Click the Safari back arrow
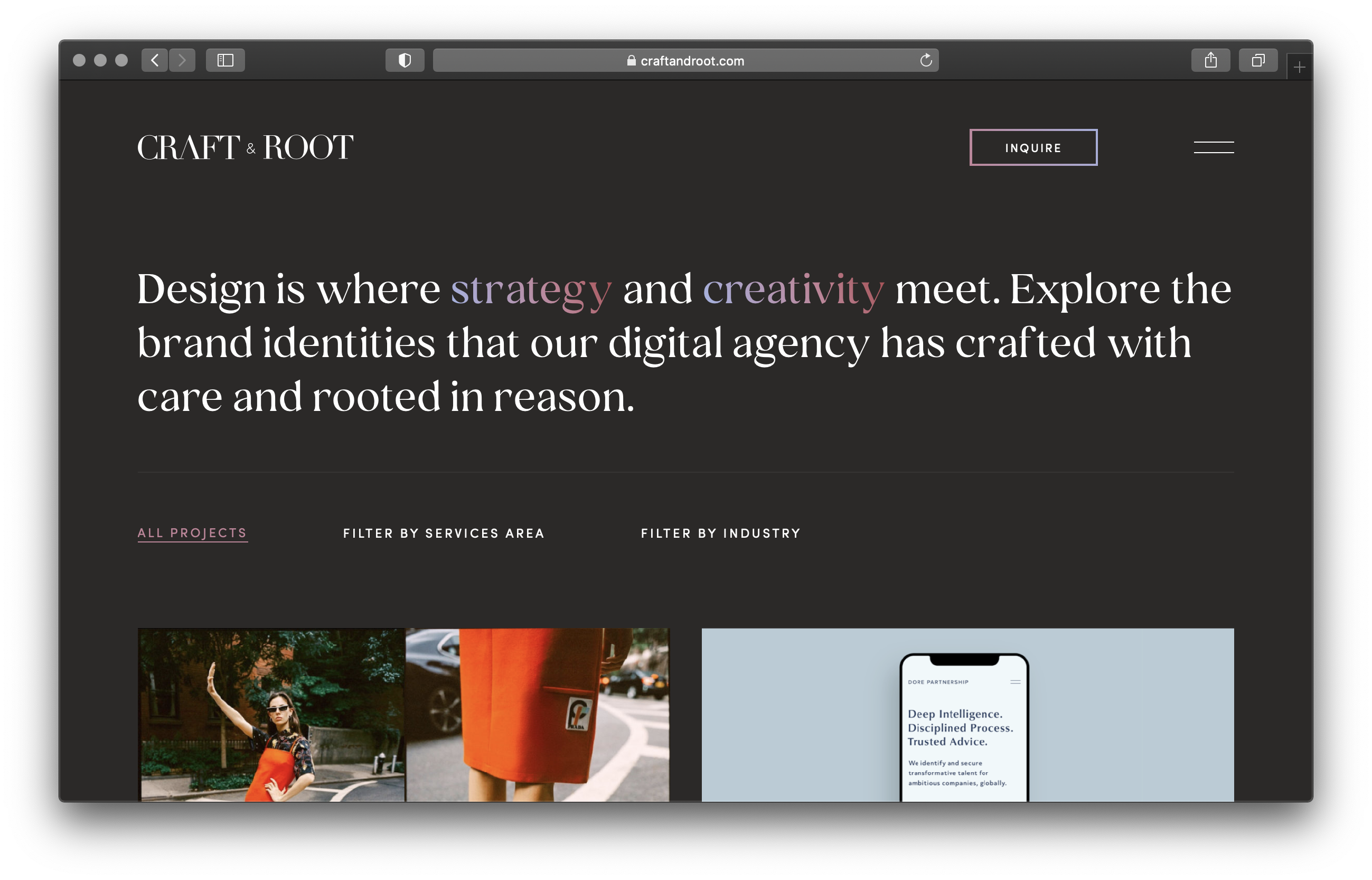The width and height of the screenshot is (1372, 880). click(x=154, y=60)
